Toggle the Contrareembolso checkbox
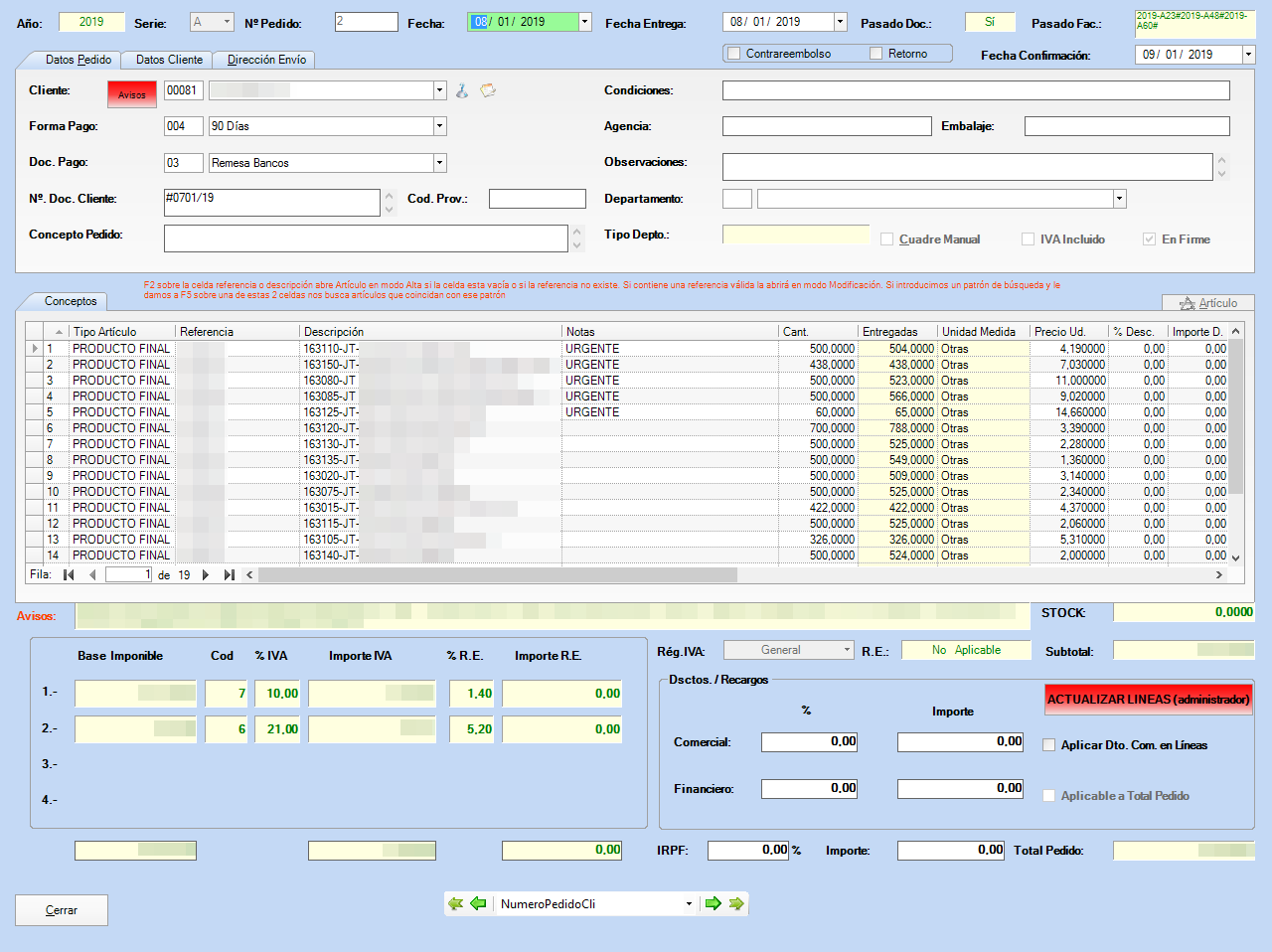 coord(734,54)
